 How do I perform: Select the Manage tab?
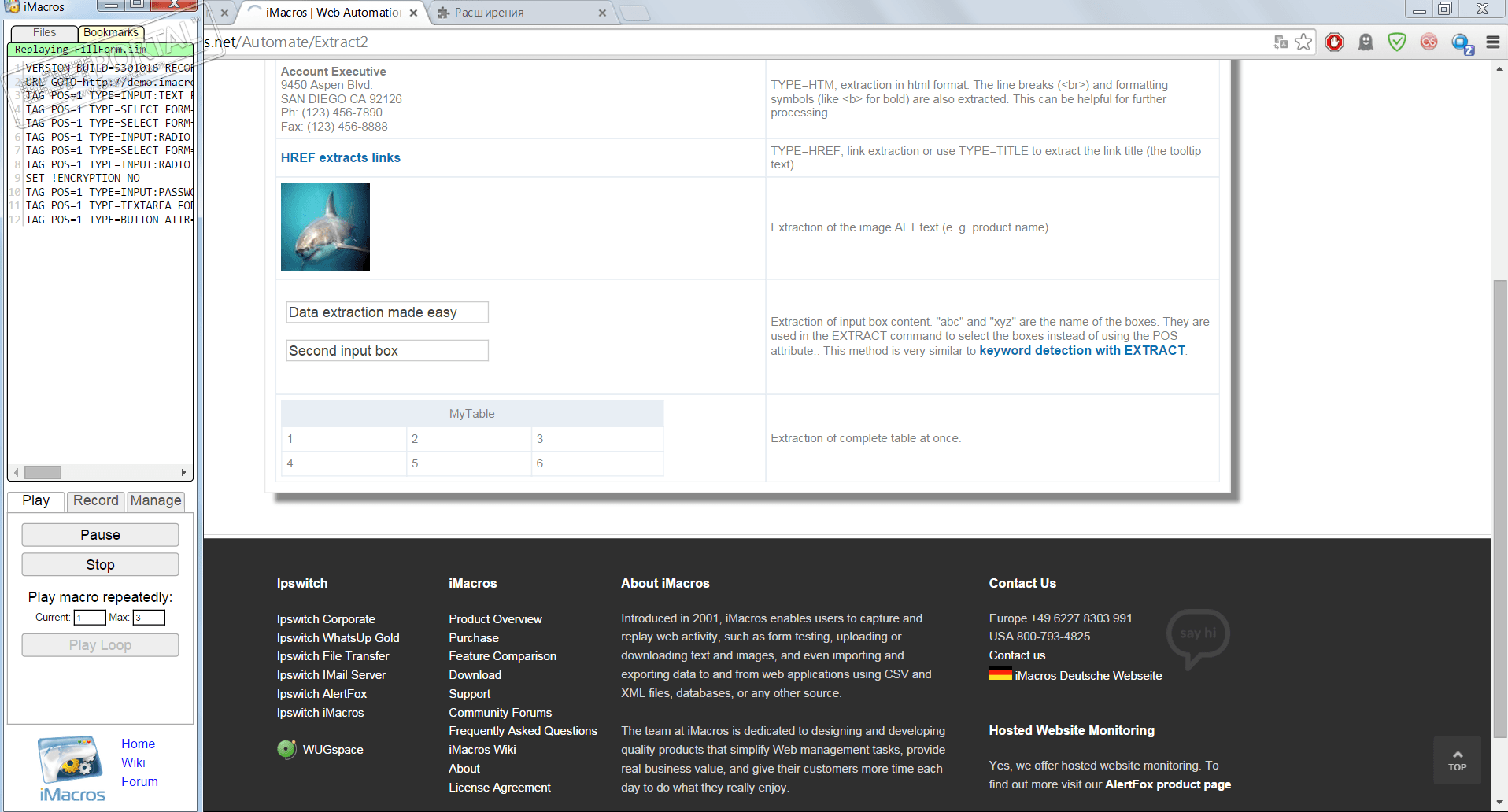click(156, 501)
